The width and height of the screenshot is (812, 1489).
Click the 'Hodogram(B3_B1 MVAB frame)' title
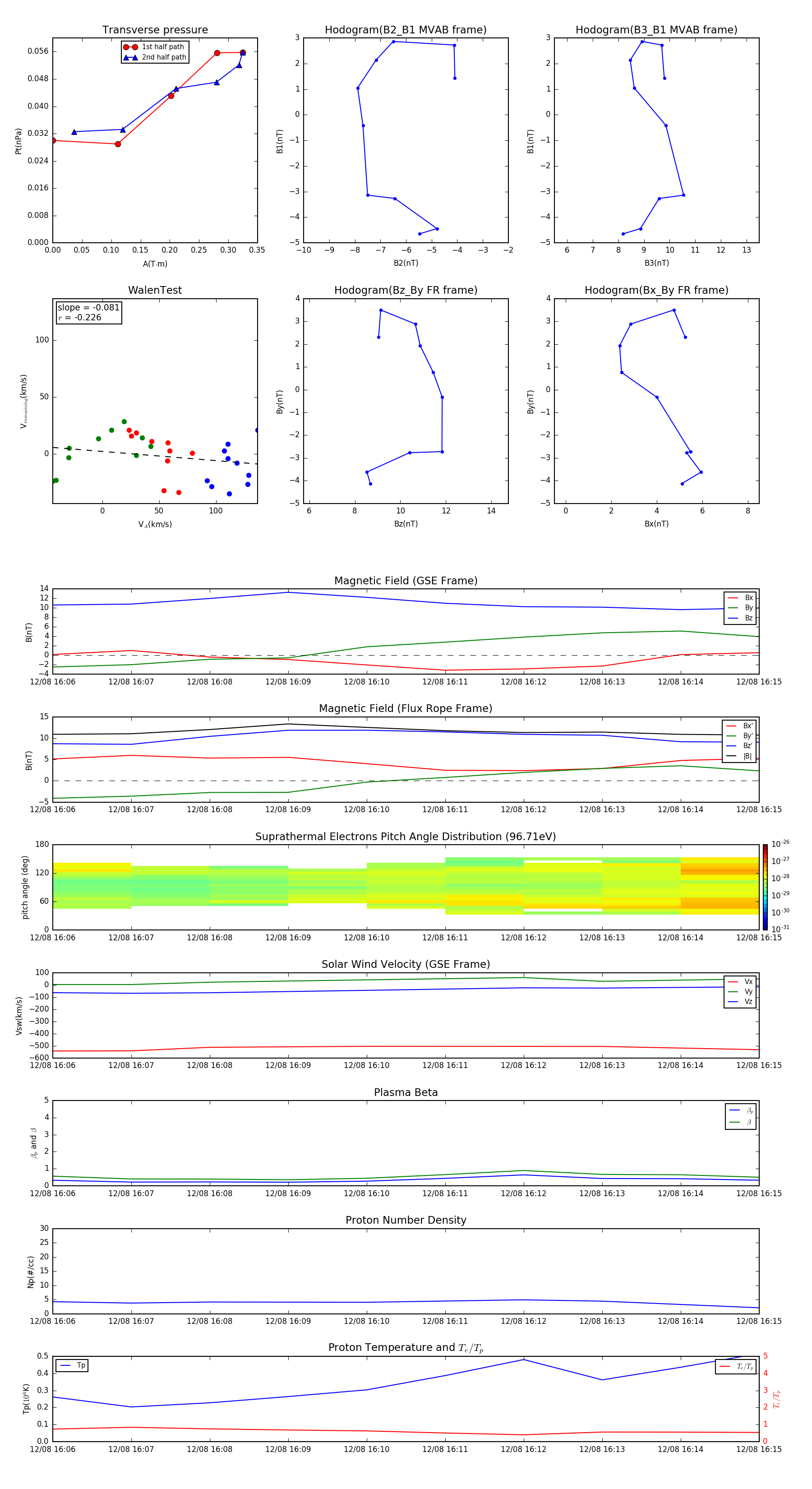[656, 30]
